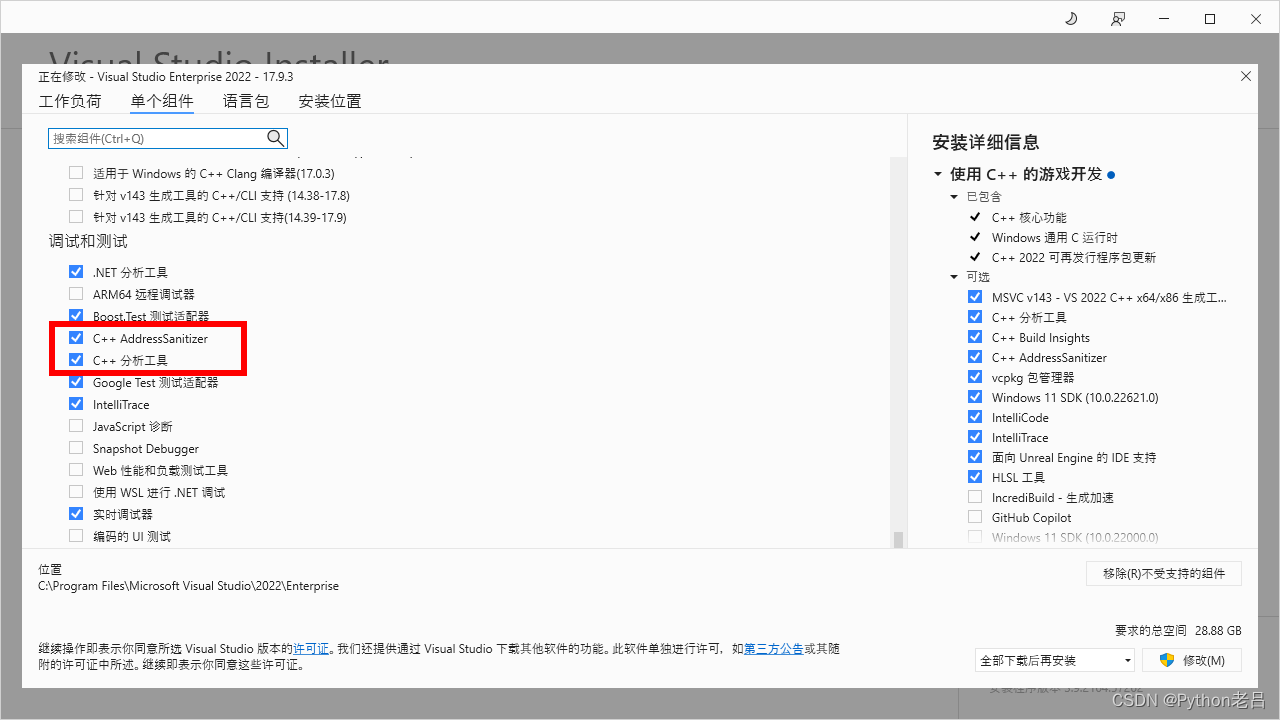Viewport: 1280px width, 720px height.
Task: Uncheck Windows 11 SDK (10.0.22621.0)
Action: click(975, 397)
